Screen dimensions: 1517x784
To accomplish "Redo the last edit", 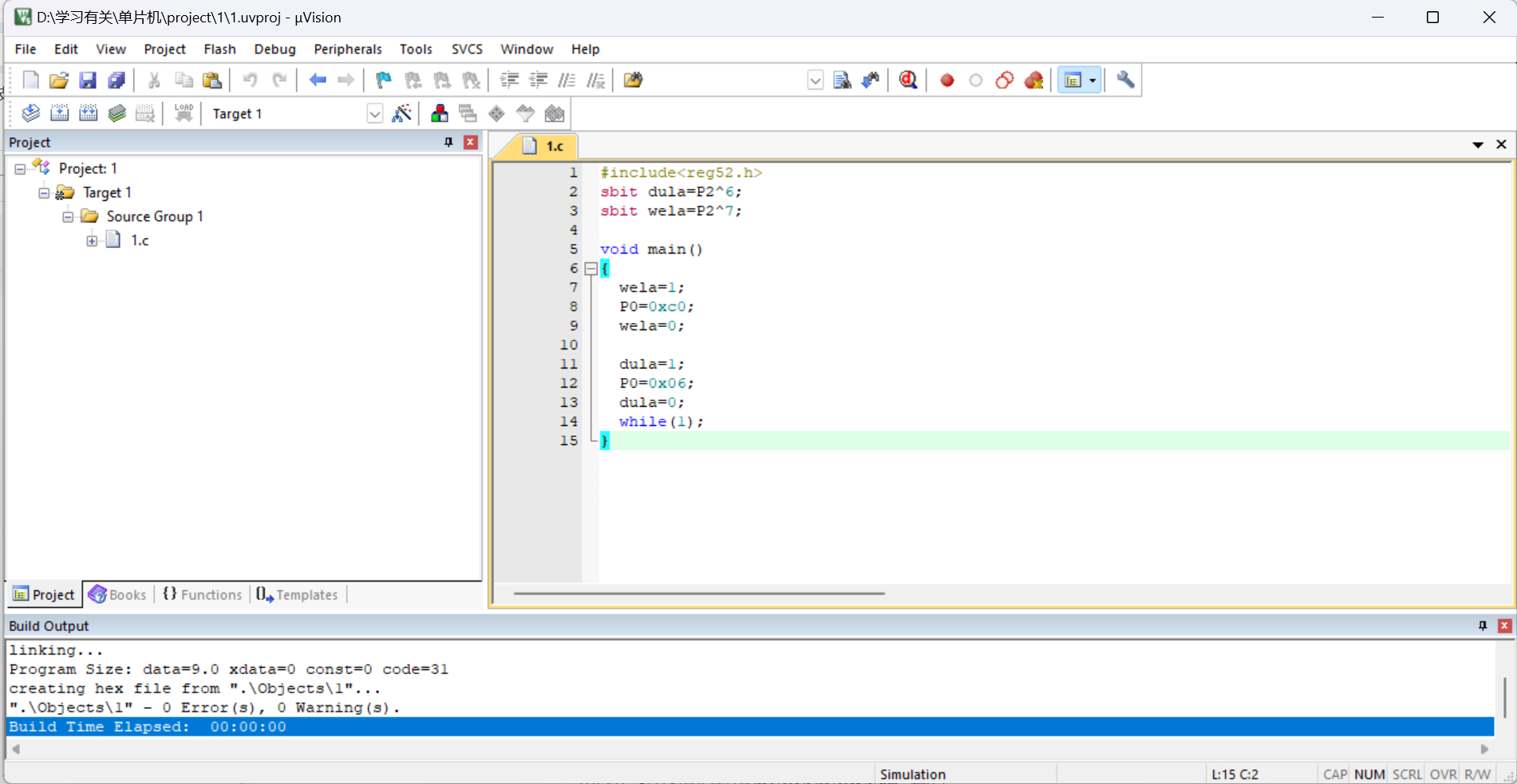I will (279, 80).
